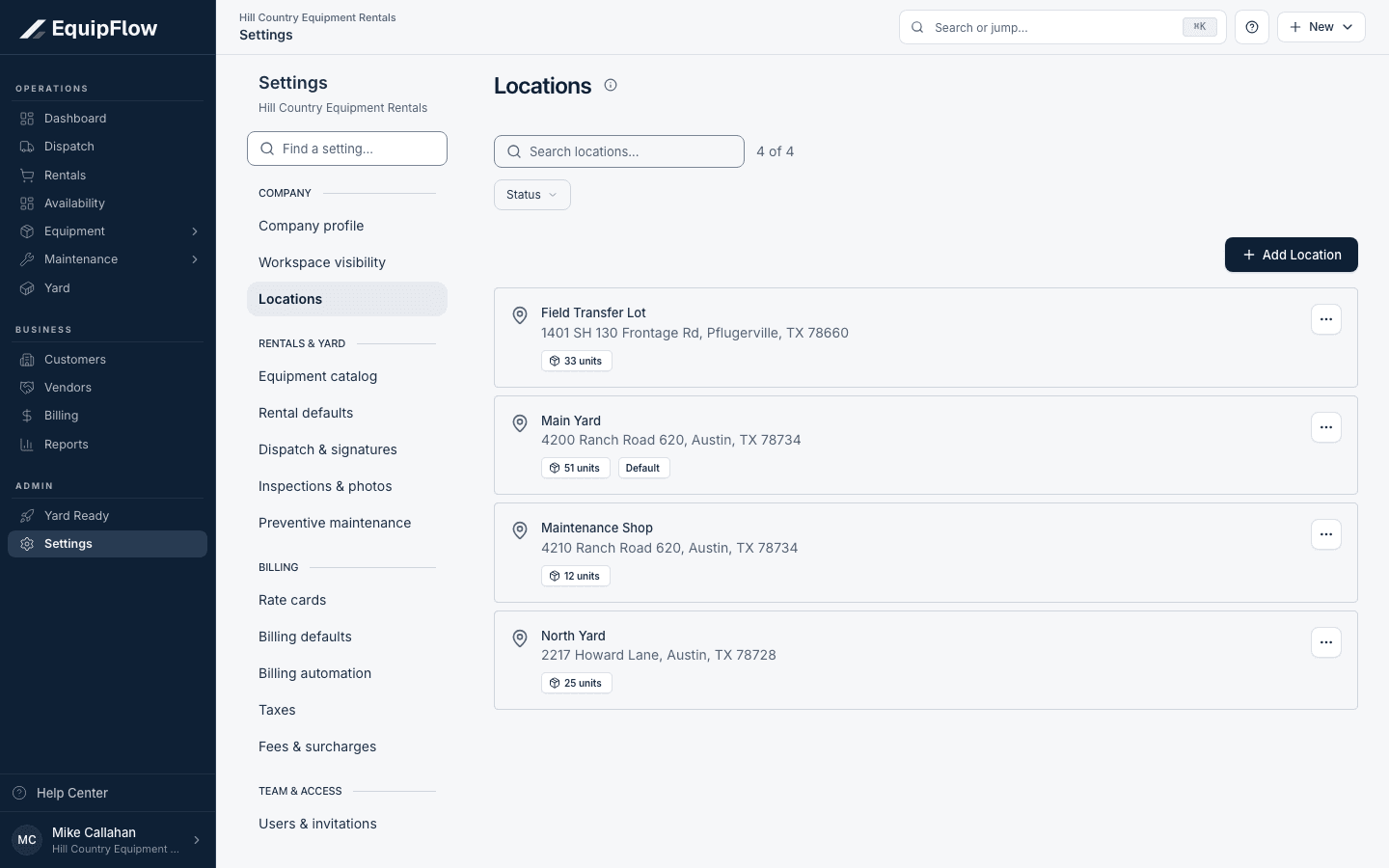Image resolution: width=1389 pixels, height=868 pixels.
Task: Click the MC user avatar
Action: tap(27, 840)
